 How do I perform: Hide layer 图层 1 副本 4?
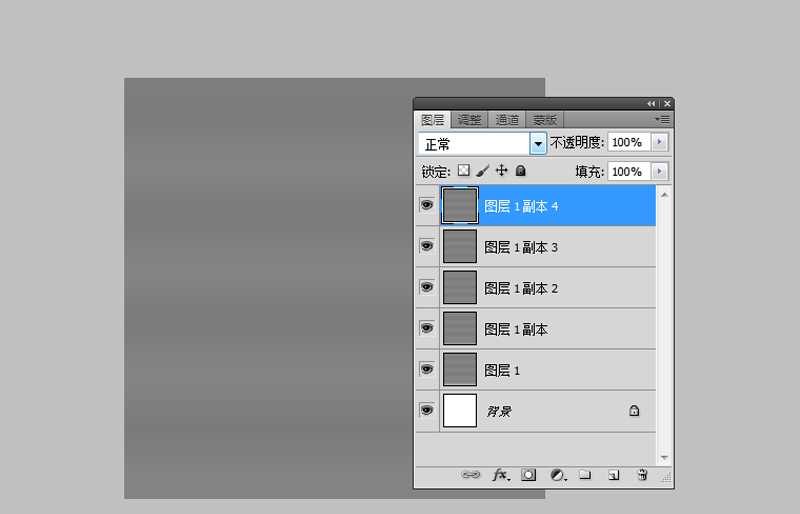pos(427,205)
